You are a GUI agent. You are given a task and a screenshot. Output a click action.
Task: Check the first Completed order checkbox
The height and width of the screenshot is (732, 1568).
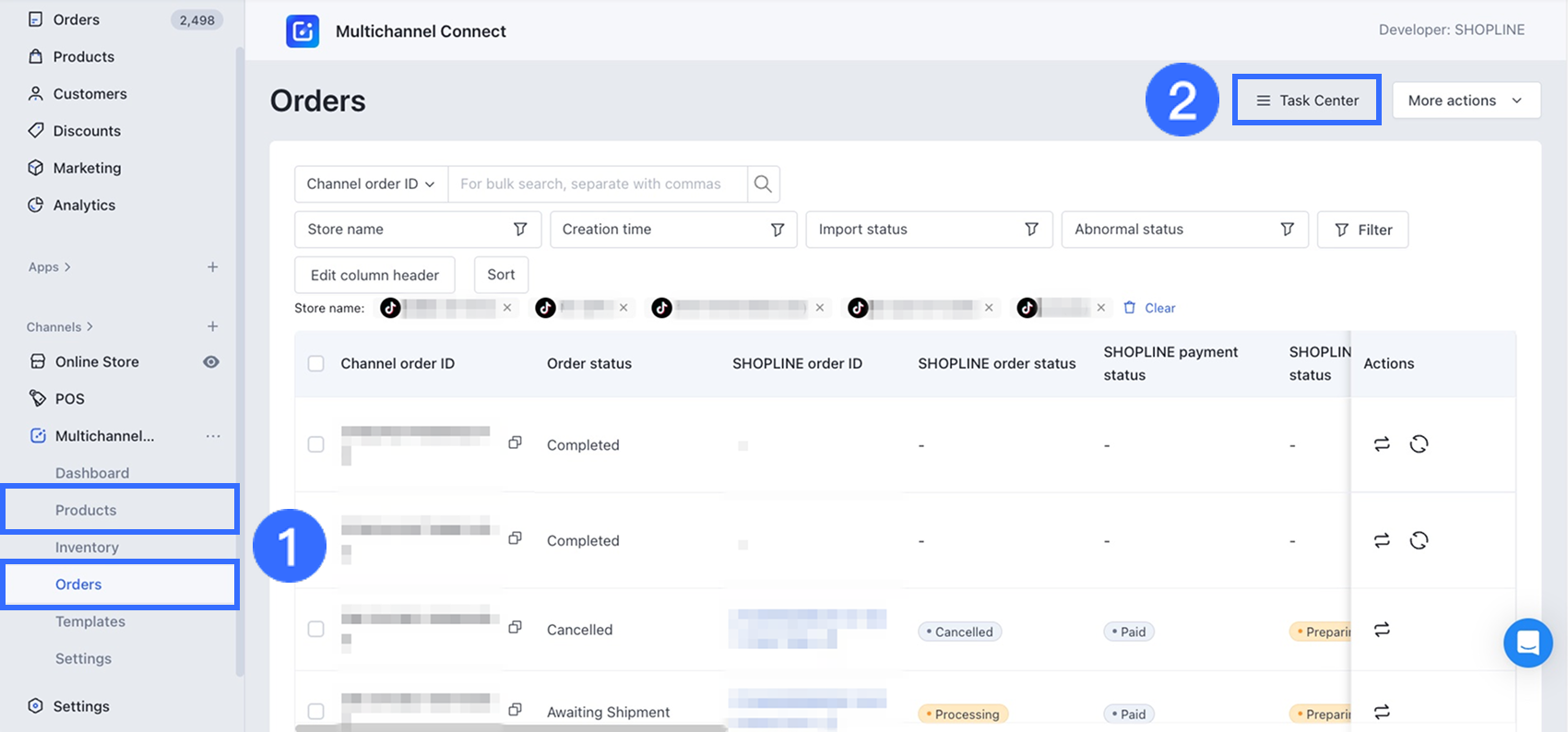click(x=316, y=444)
